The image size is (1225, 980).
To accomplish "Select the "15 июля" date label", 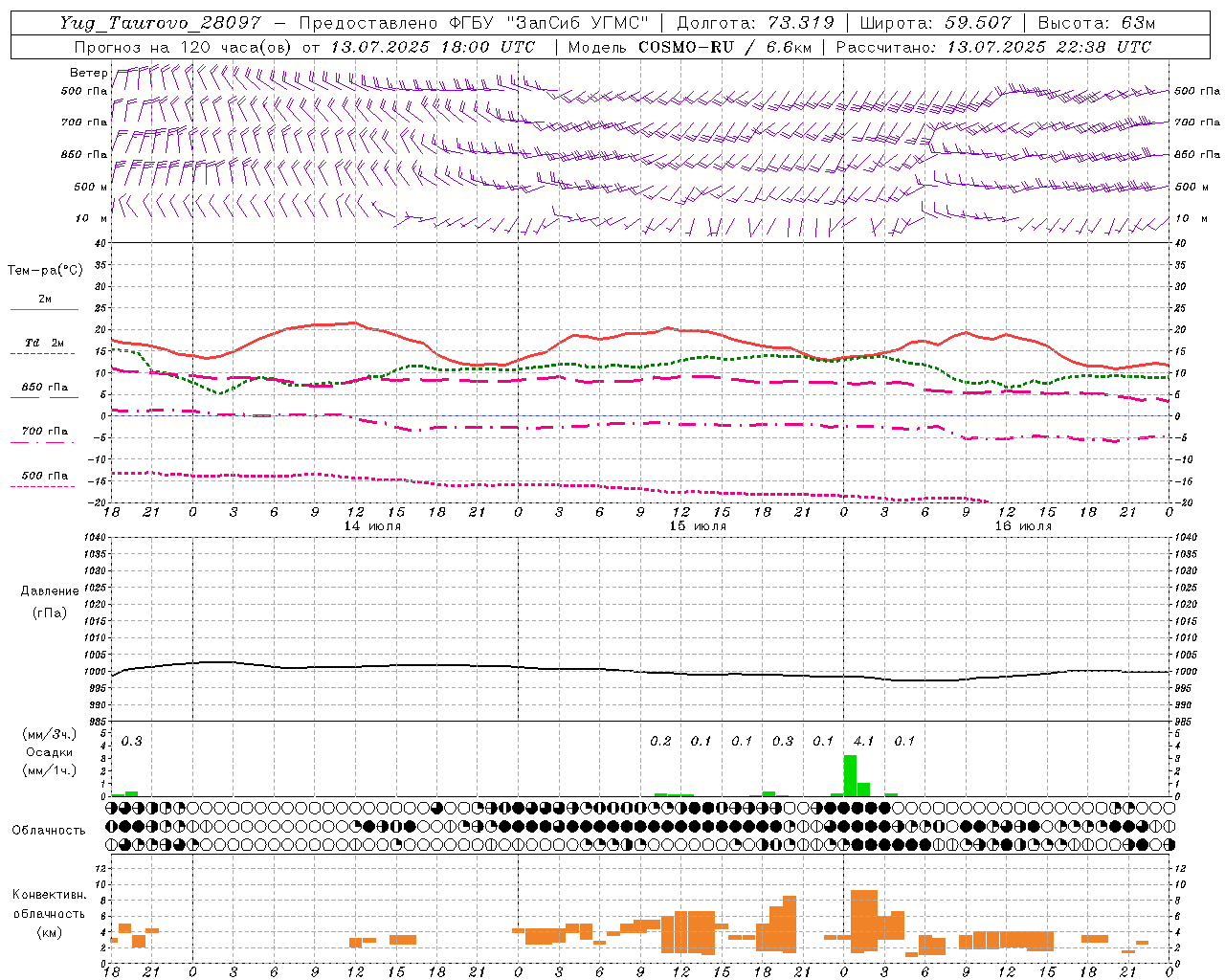I will coord(698,525).
